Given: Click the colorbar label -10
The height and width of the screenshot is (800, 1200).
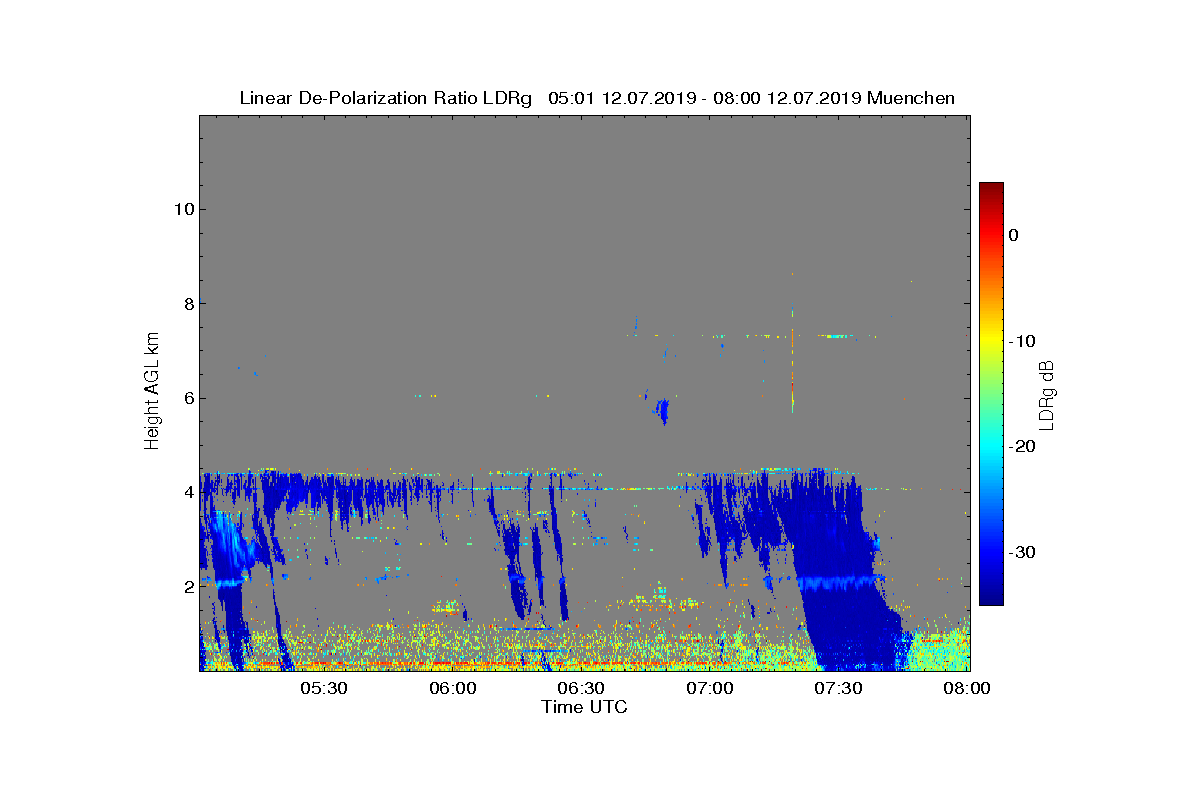Looking at the screenshot, I should click(1021, 341).
